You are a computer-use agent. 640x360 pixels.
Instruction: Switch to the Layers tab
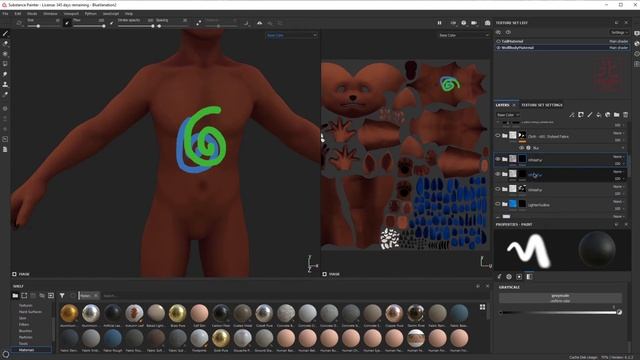pos(502,105)
